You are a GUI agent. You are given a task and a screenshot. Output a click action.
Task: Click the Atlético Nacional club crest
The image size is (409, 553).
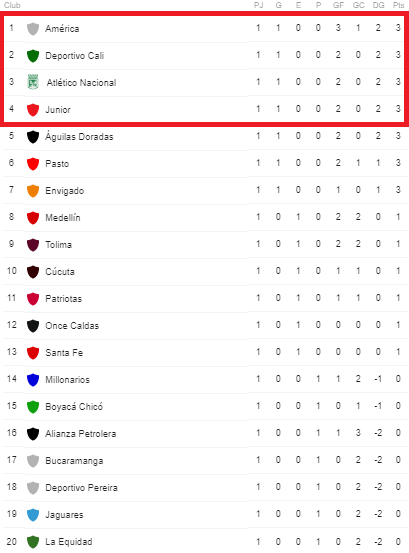[x=33, y=82]
